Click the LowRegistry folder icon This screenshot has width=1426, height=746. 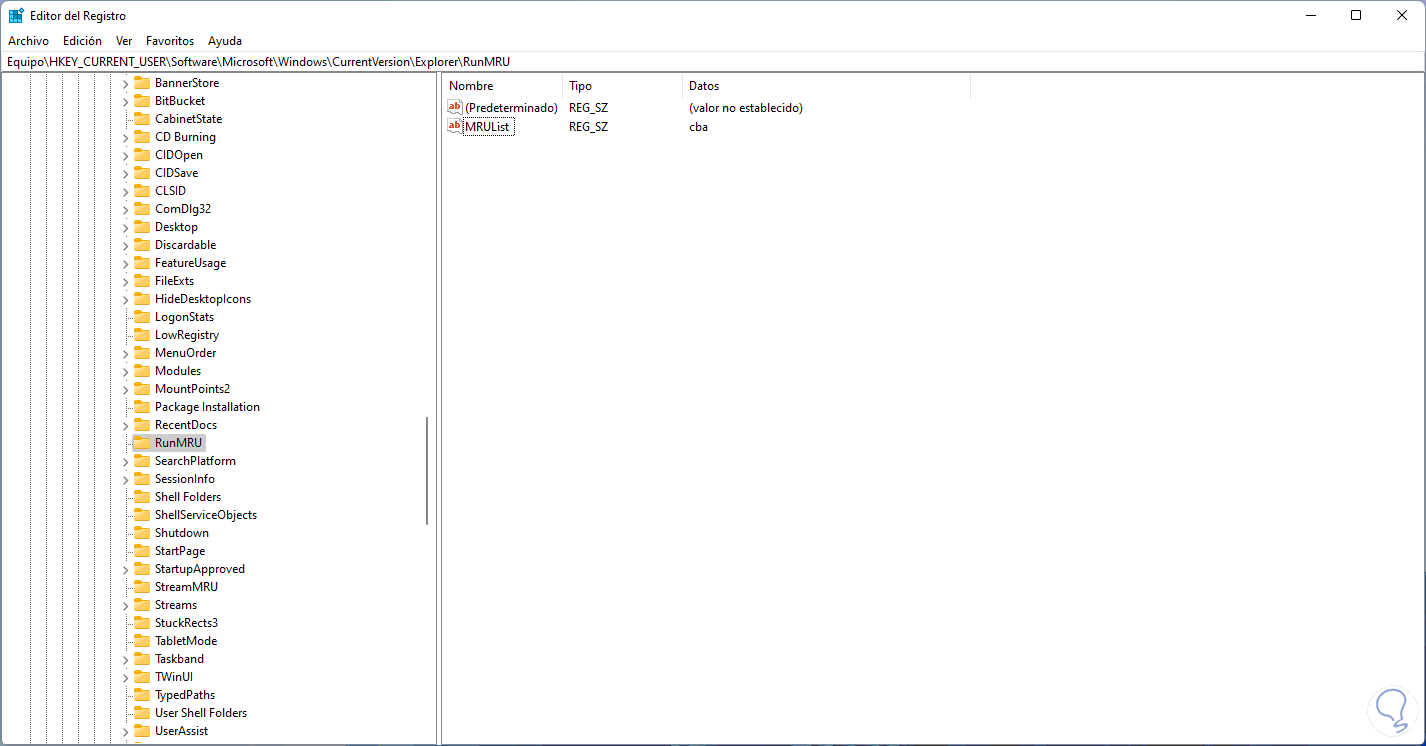pyautogui.click(x=141, y=335)
